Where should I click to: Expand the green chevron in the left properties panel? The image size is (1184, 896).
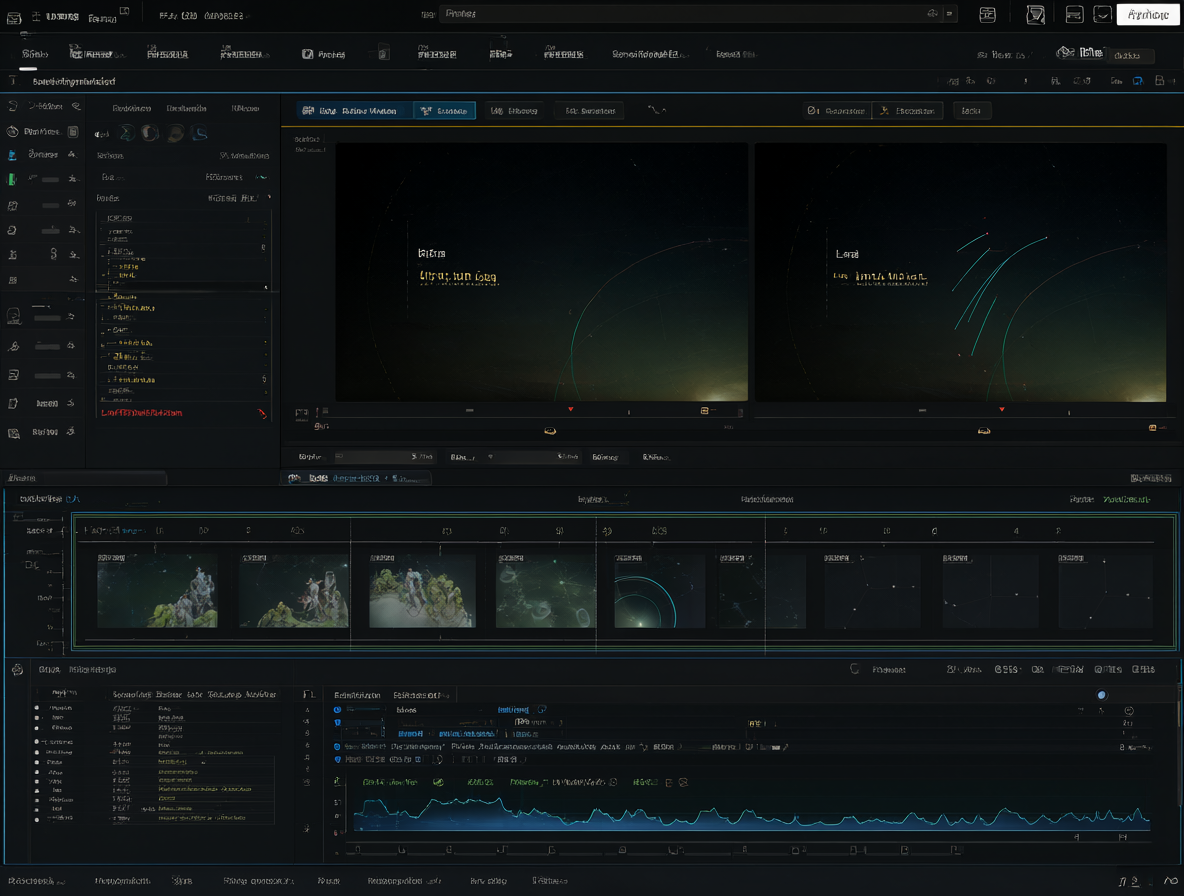[x=261, y=177]
